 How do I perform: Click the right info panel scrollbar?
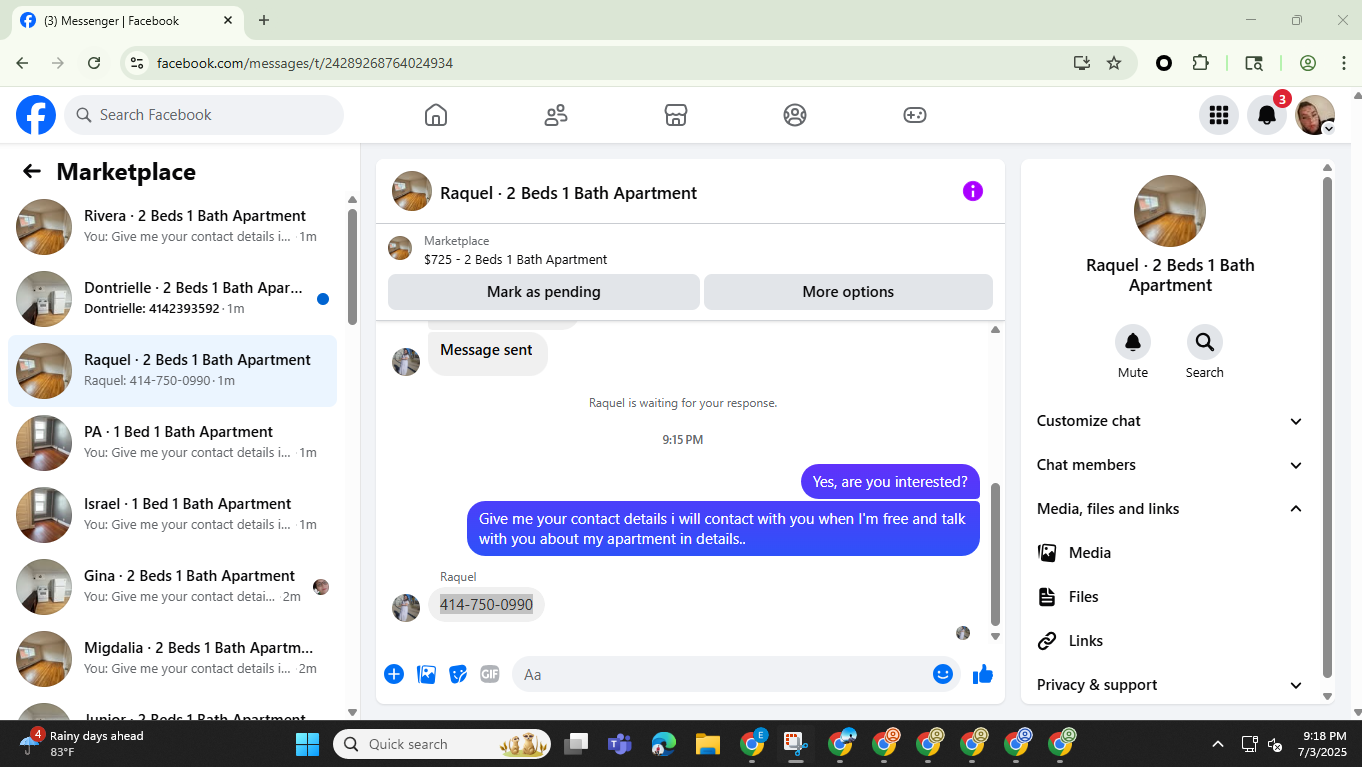(x=1327, y=428)
